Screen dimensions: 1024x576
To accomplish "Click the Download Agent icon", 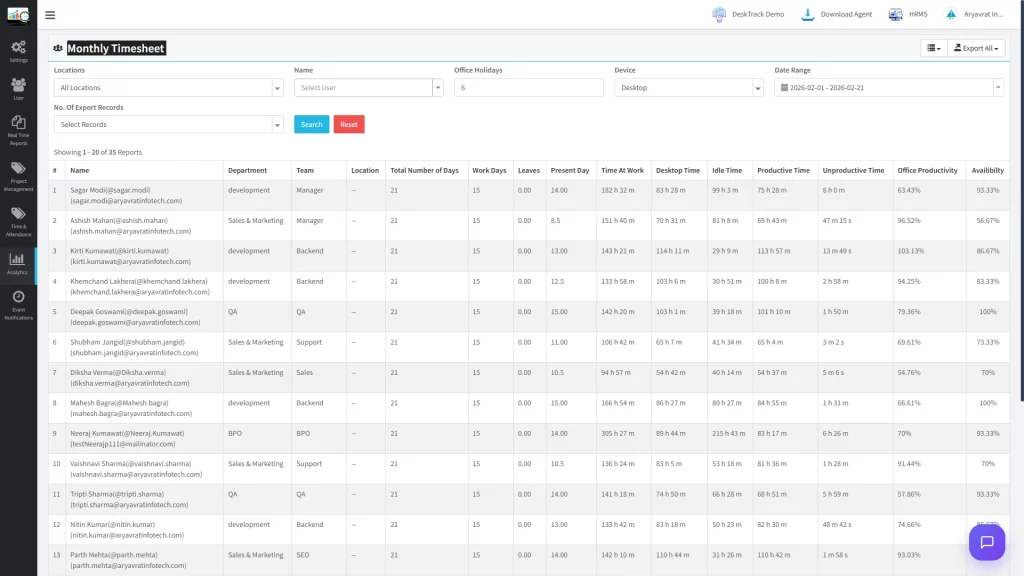I will 808,14.
